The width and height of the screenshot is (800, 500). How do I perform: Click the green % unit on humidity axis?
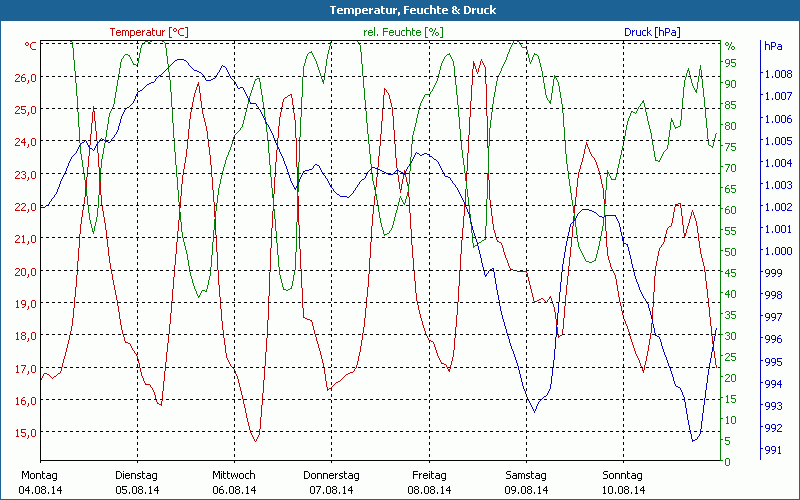pos(730,46)
